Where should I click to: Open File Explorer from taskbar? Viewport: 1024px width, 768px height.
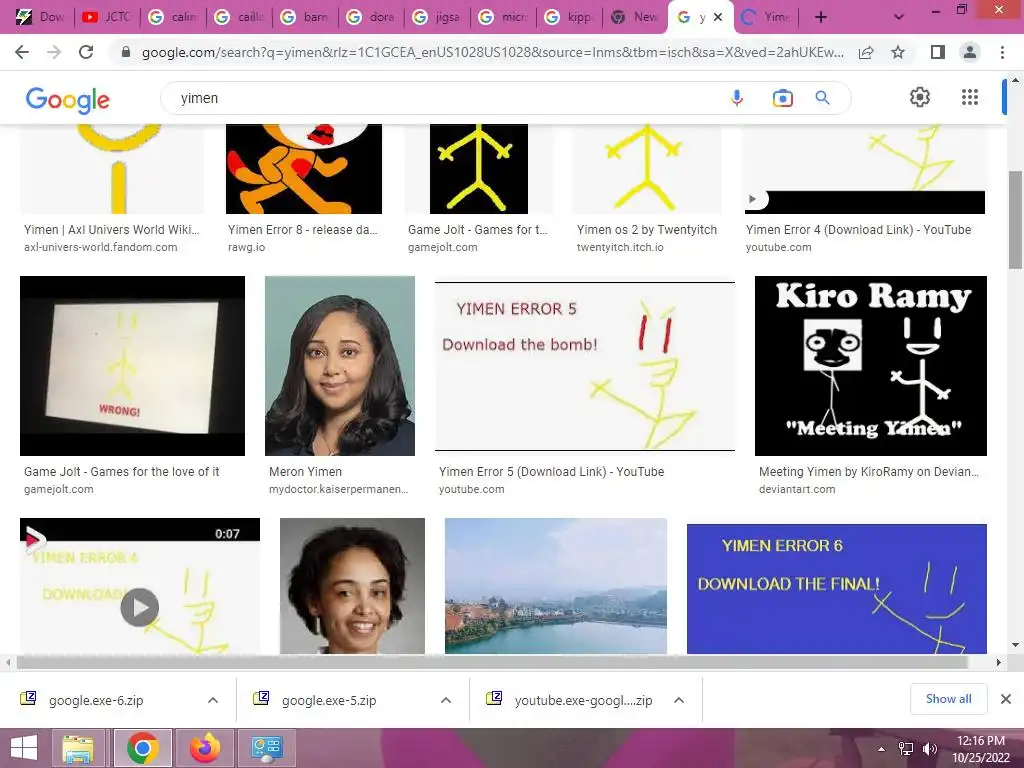(78, 748)
